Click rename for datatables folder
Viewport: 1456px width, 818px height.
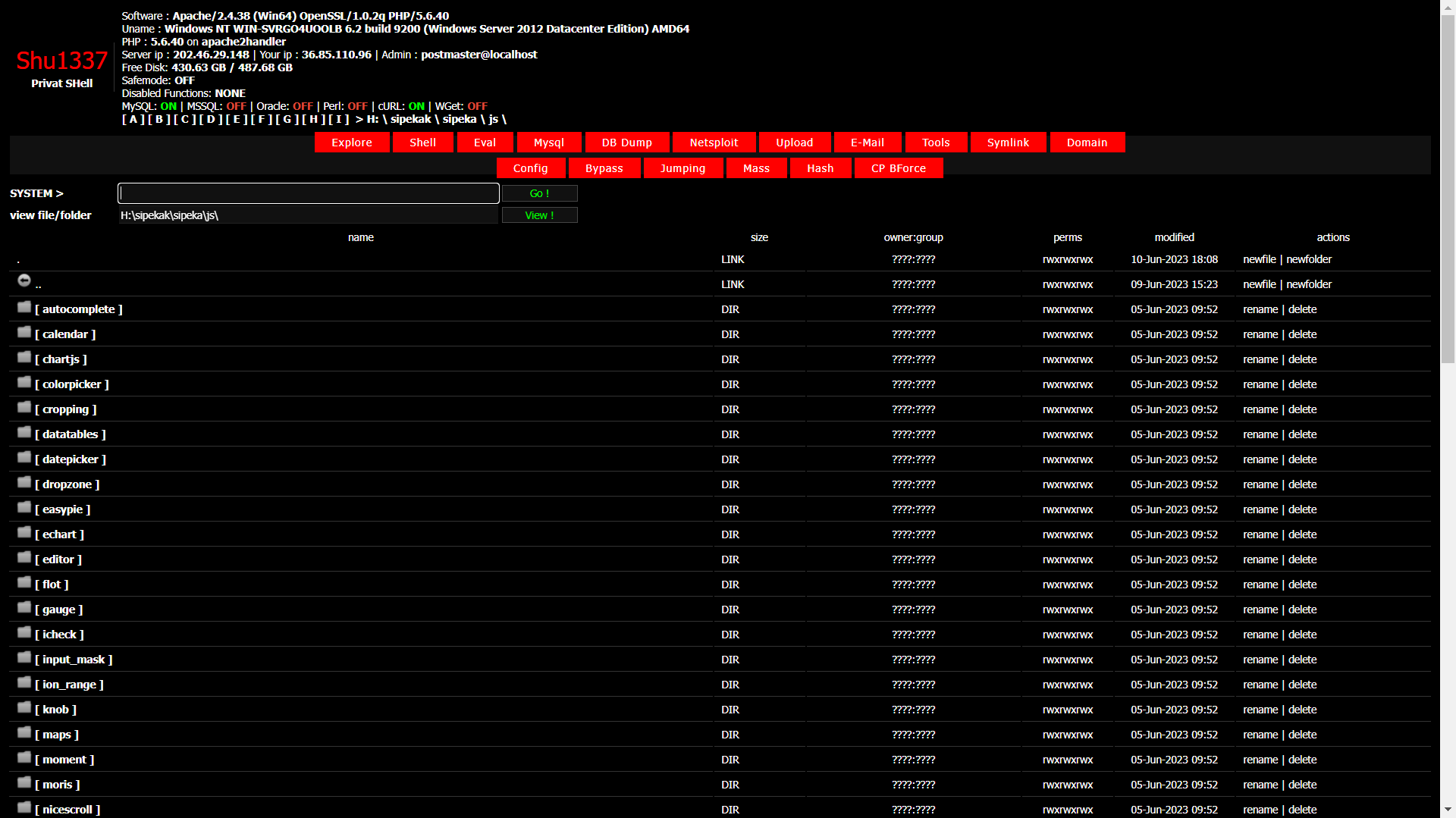1260,434
